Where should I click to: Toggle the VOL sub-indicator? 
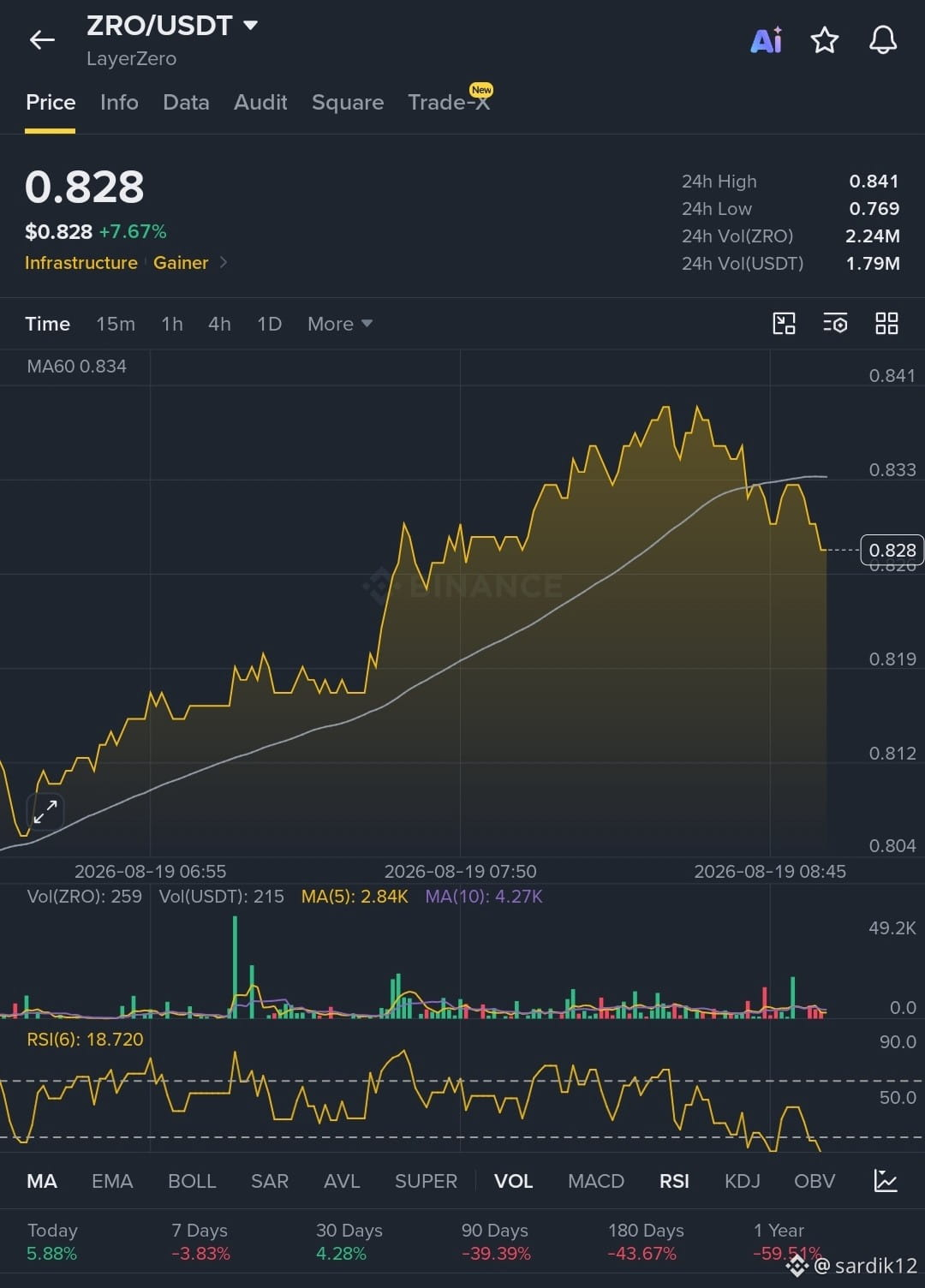click(x=514, y=1181)
